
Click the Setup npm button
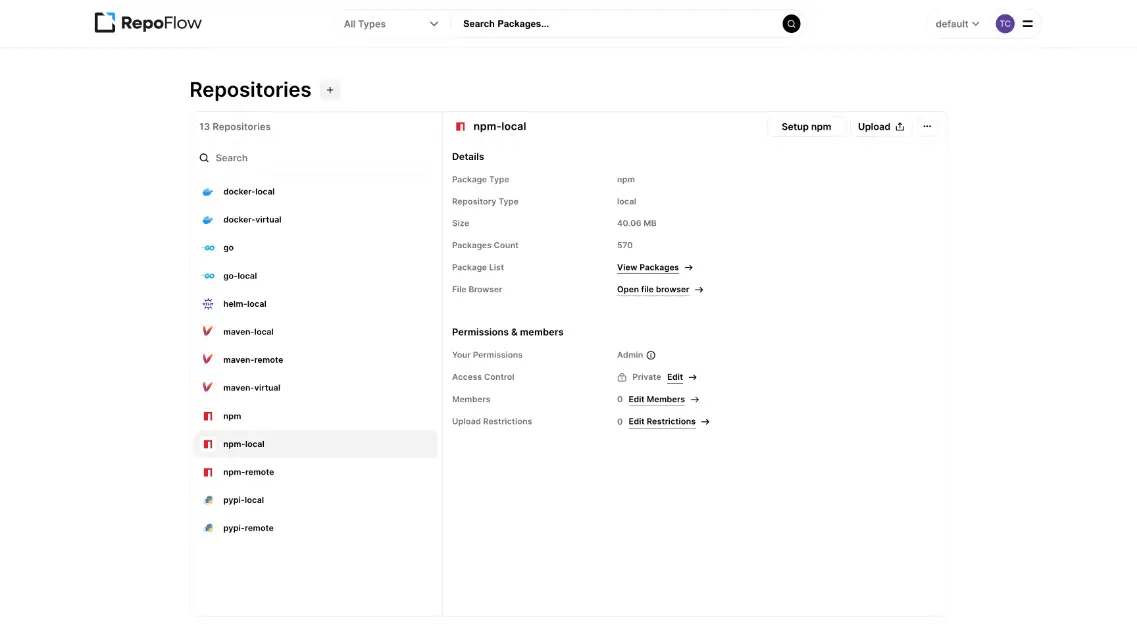[806, 126]
